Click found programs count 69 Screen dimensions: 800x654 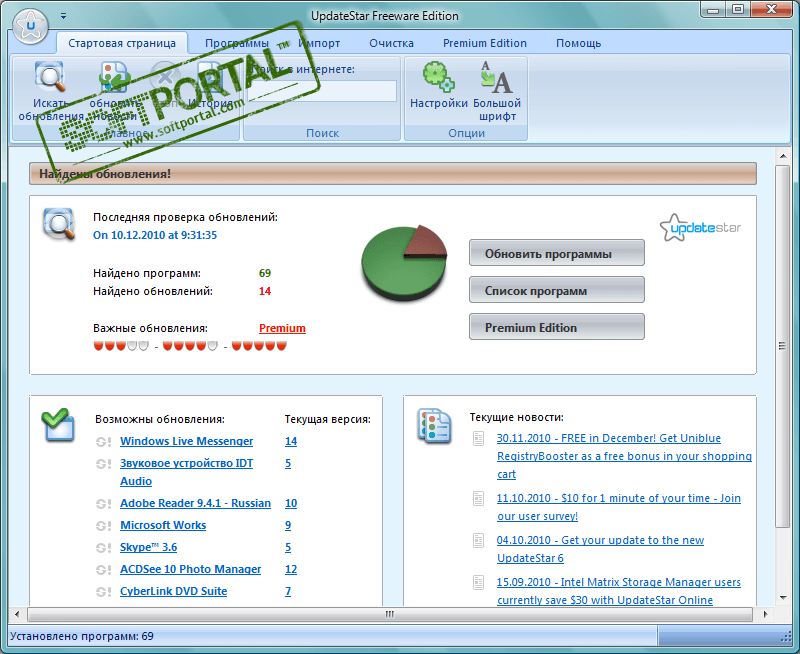(x=265, y=273)
